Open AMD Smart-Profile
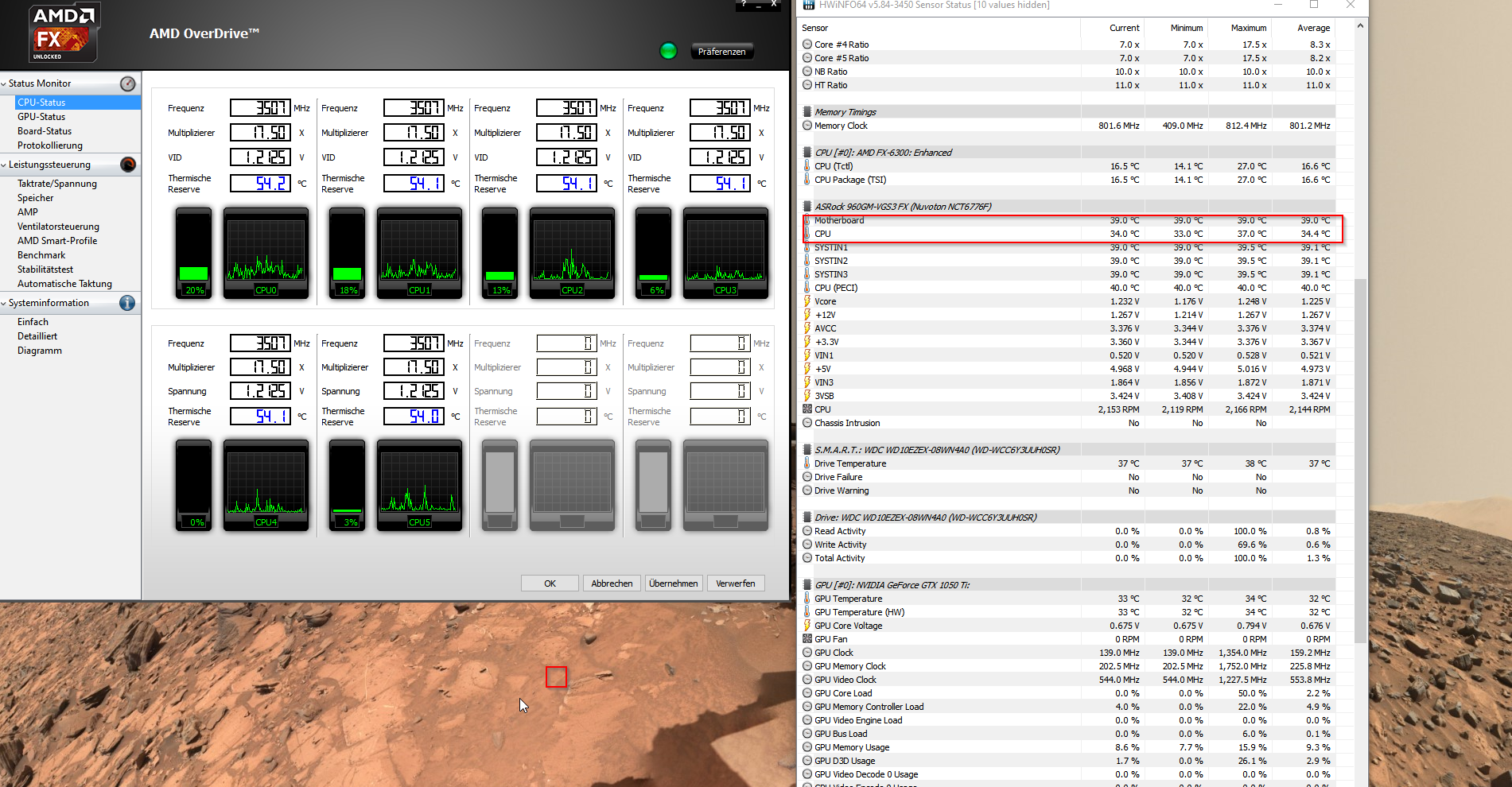 57,241
